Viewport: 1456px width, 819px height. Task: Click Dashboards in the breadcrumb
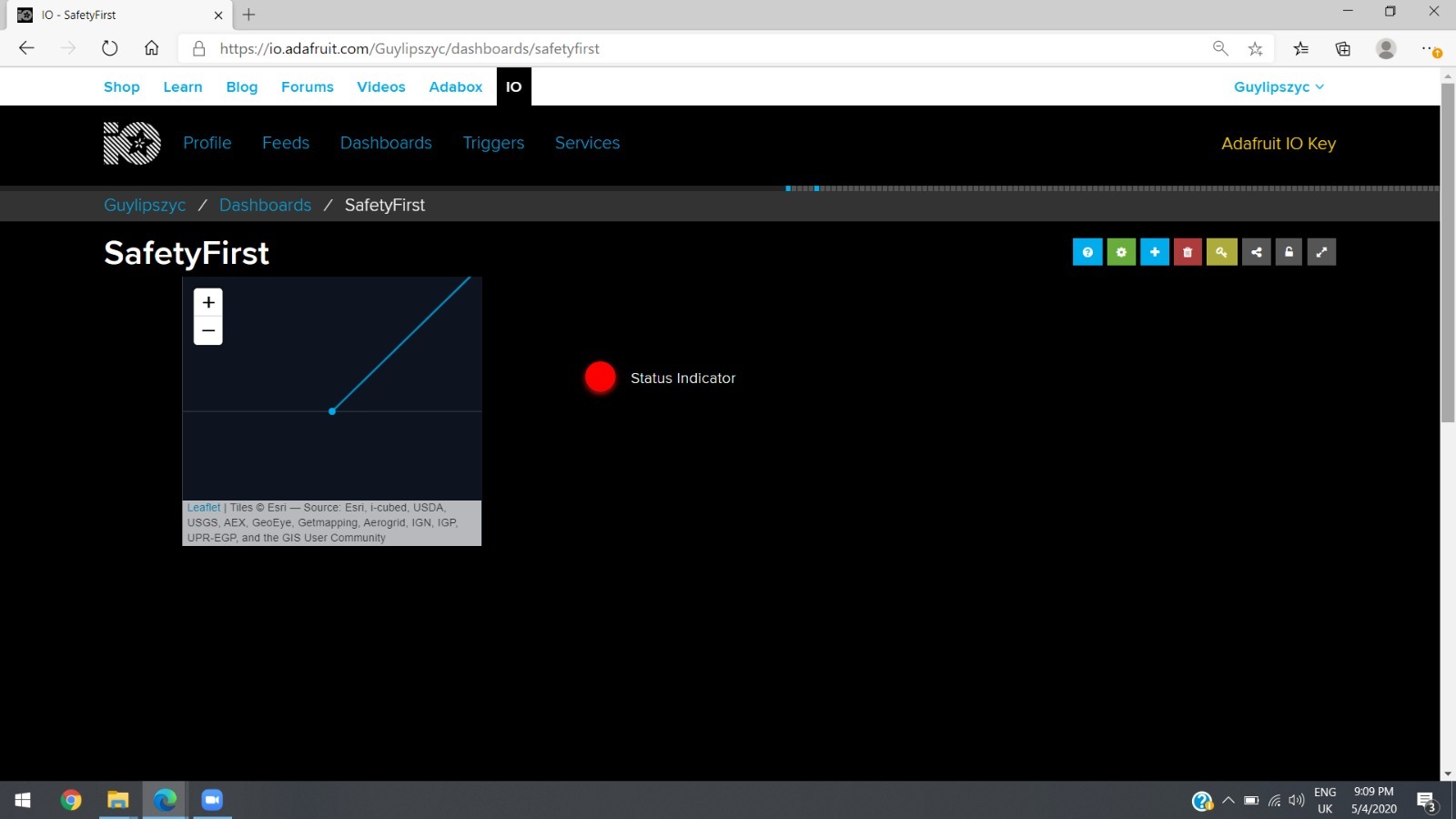coord(265,205)
